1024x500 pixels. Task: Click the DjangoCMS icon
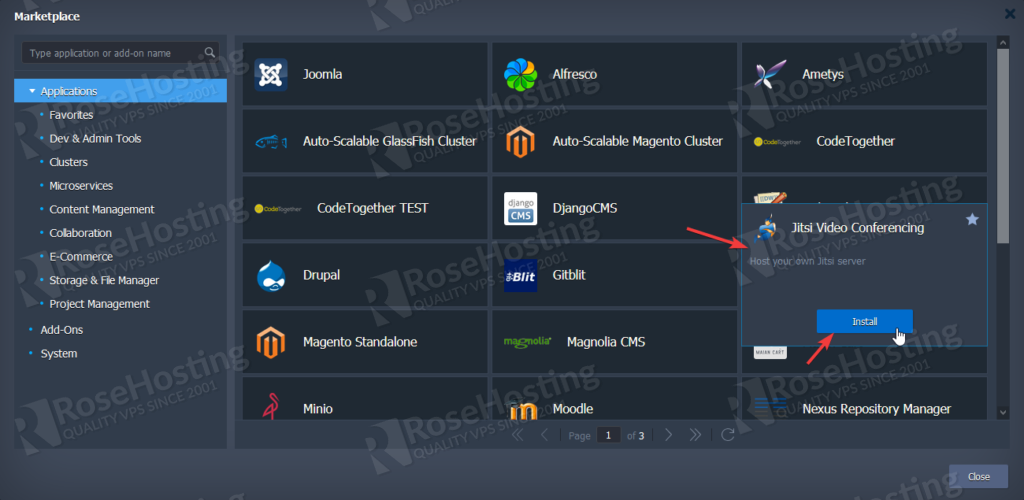(x=520, y=208)
